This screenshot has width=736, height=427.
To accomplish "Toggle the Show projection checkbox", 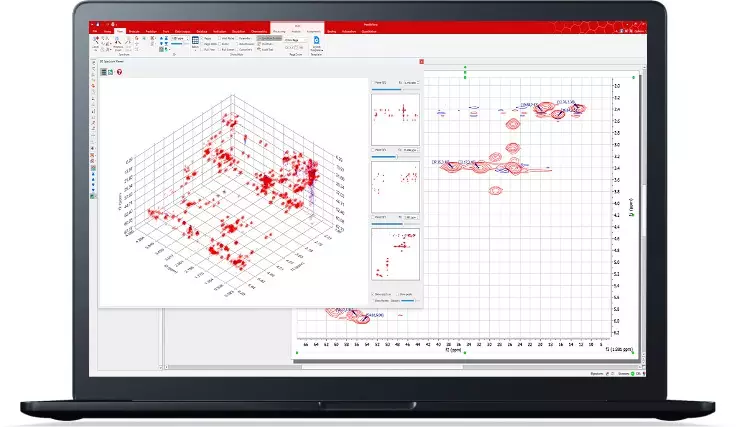I will coord(373,294).
